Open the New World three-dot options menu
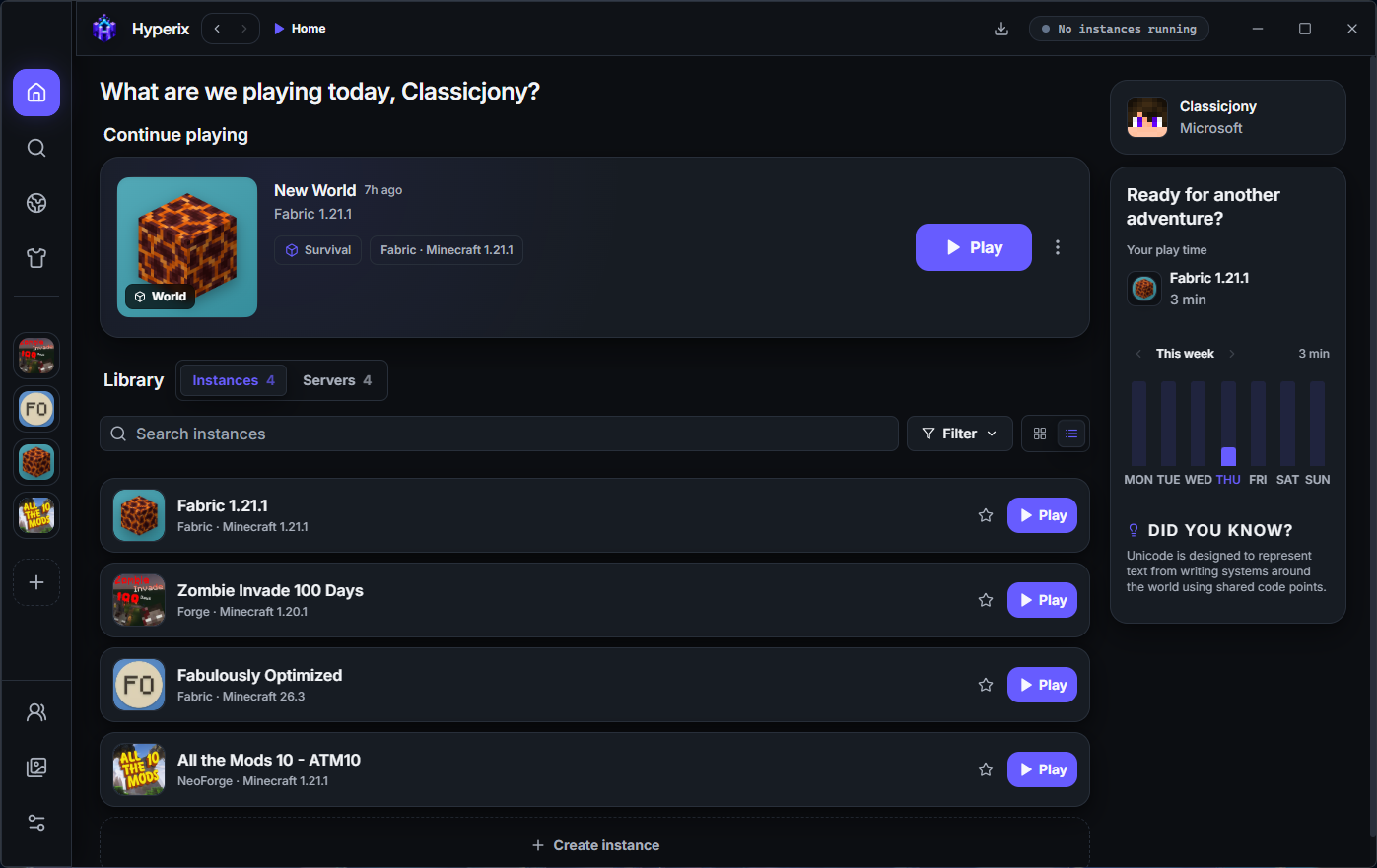The height and width of the screenshot is (868, 1377). tap(1058, 247)
